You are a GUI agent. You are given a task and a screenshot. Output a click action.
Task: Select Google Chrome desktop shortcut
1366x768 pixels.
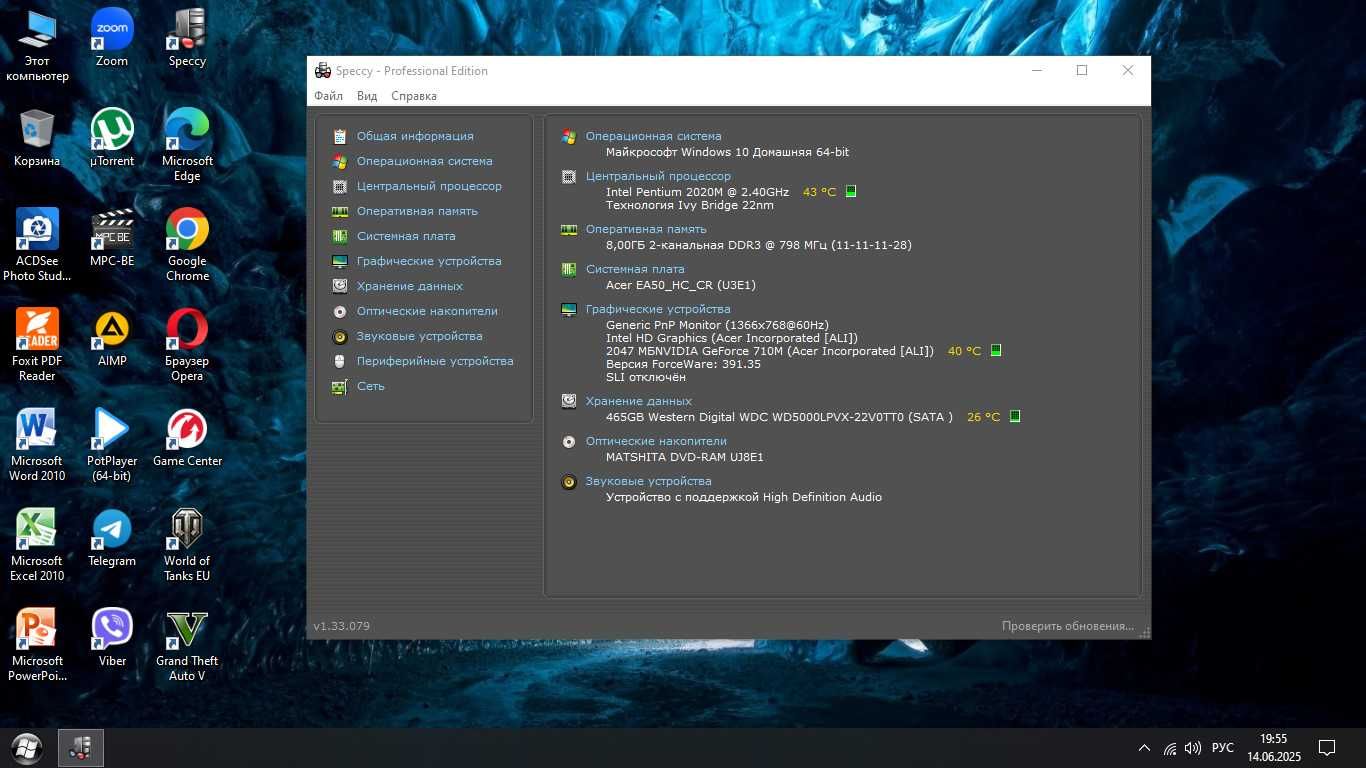tap(187, 245)
